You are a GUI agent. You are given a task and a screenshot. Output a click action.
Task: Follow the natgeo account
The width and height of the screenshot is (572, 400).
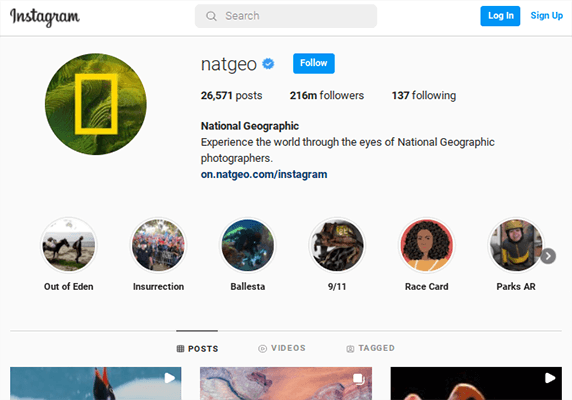click(x=314, y=63)
